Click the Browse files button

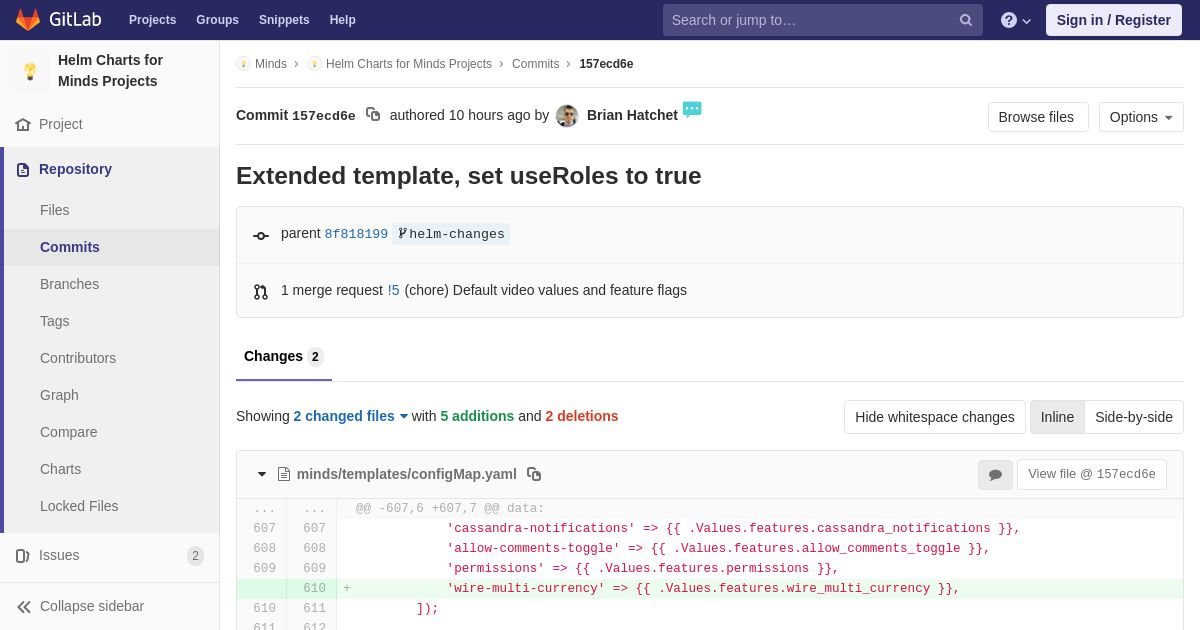click(1037, 117)
